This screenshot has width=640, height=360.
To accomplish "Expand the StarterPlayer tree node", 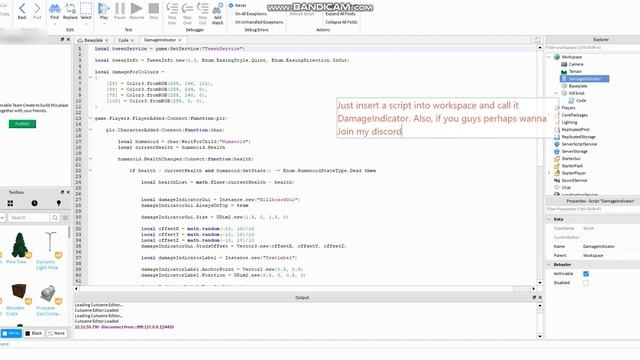I will pyautogui.click(x=549, y=173).
